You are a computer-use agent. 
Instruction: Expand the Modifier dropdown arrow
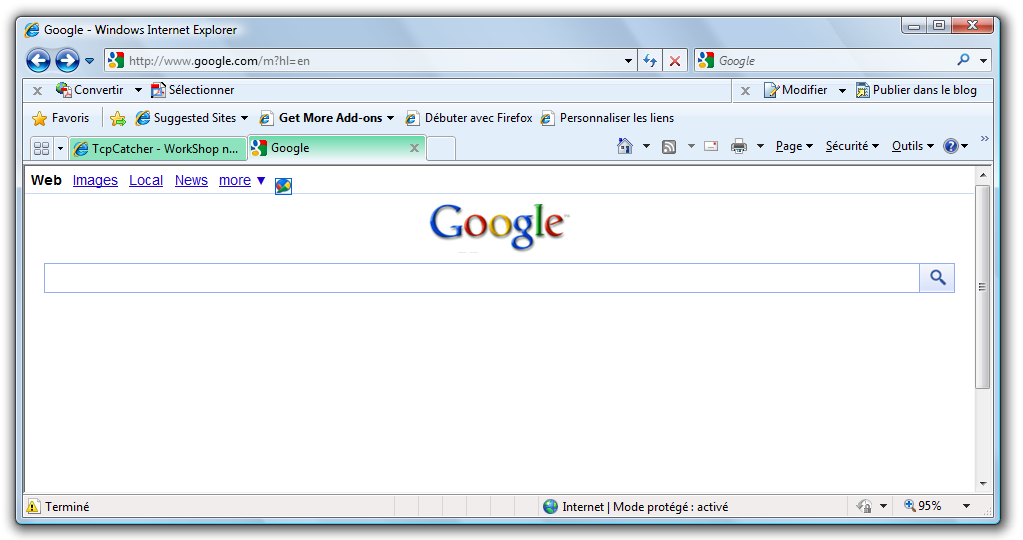pyautogui.click(x=842, y=90)
